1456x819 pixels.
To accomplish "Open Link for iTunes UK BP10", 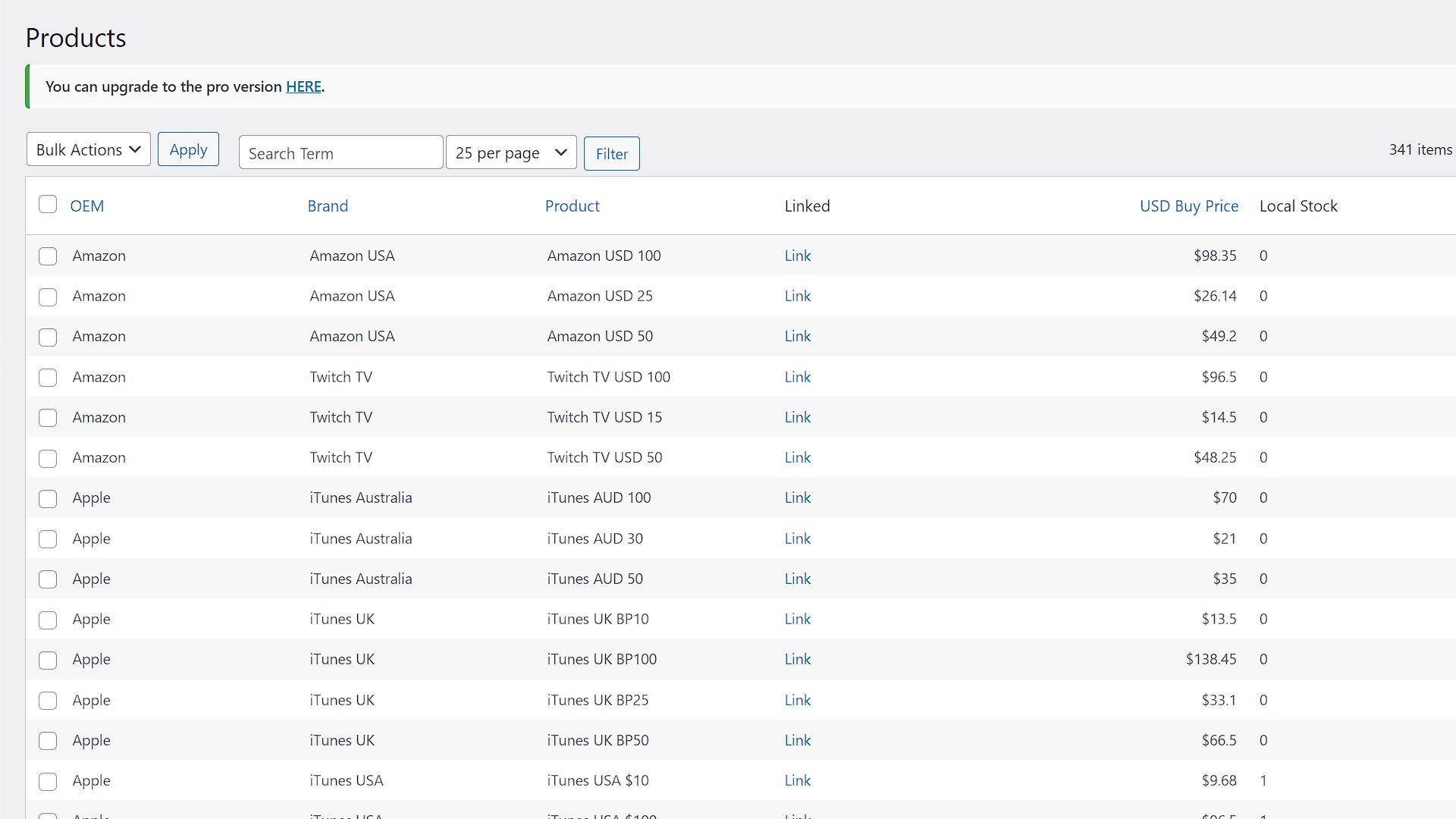I will [797, 619].
